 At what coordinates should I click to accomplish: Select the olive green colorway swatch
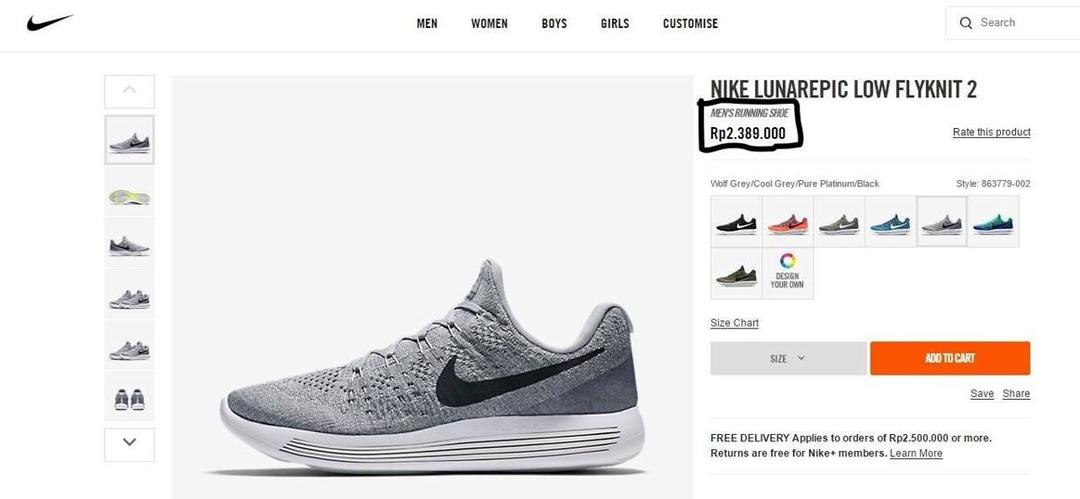[736, 273]
